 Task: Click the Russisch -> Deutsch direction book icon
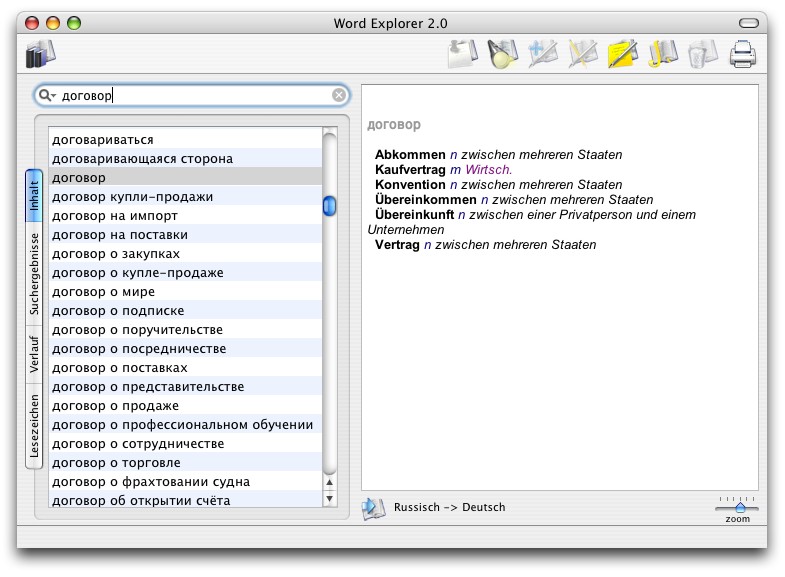[373, 508]
